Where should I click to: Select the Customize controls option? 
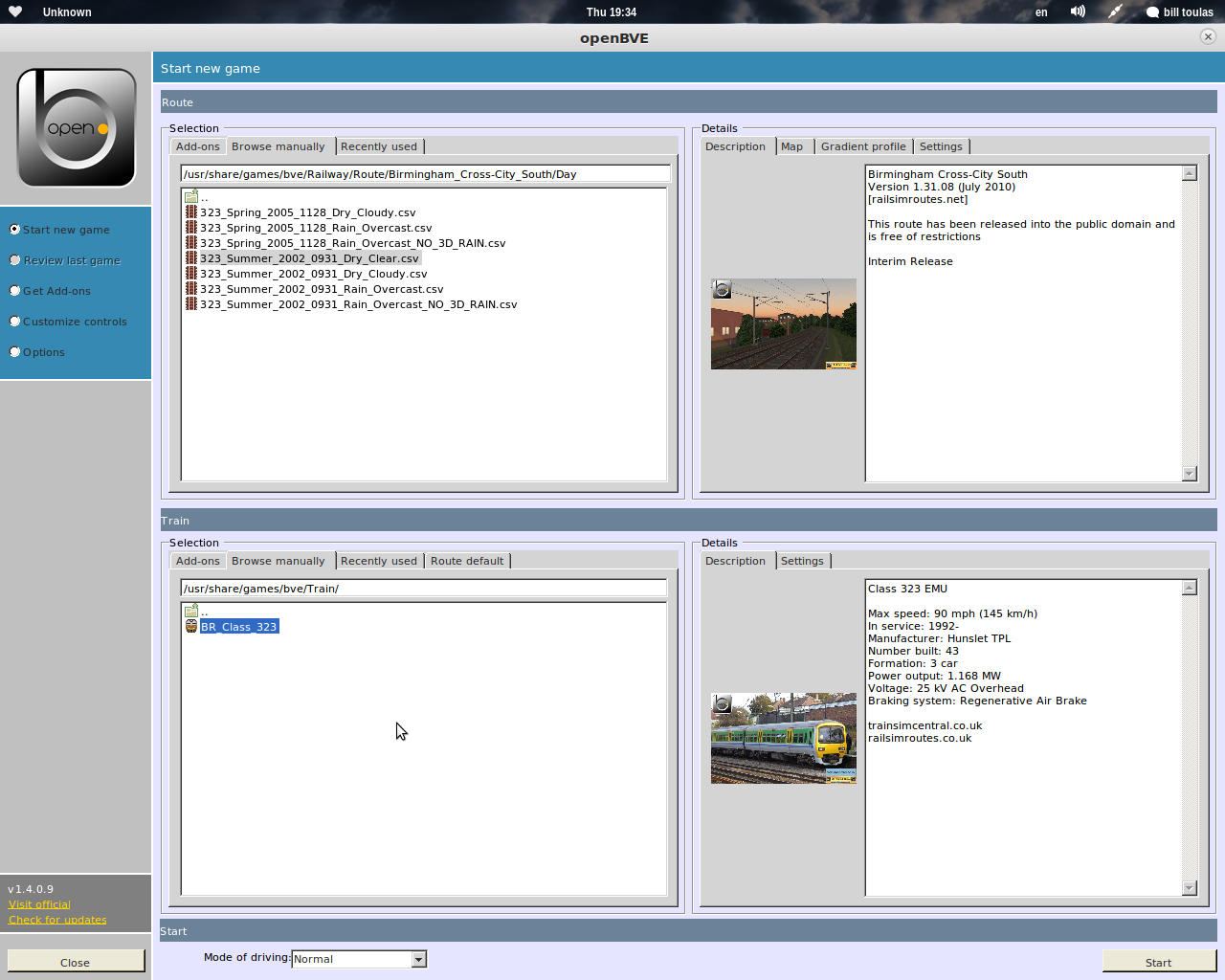pyautogui.click(x=68, y=322)
